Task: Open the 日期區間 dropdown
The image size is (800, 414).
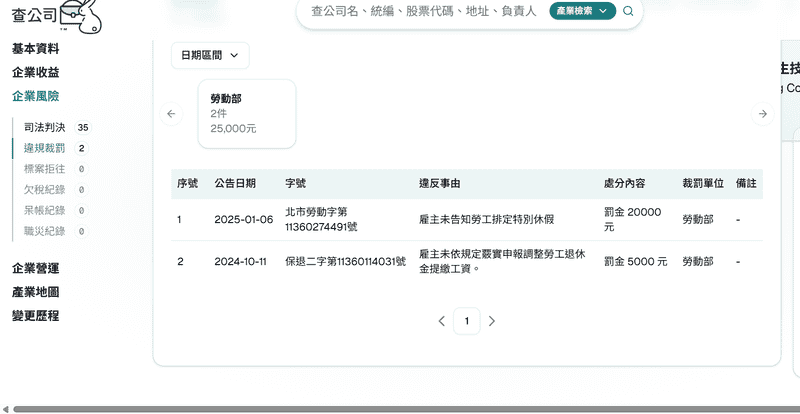Action: tap(210, 56)
